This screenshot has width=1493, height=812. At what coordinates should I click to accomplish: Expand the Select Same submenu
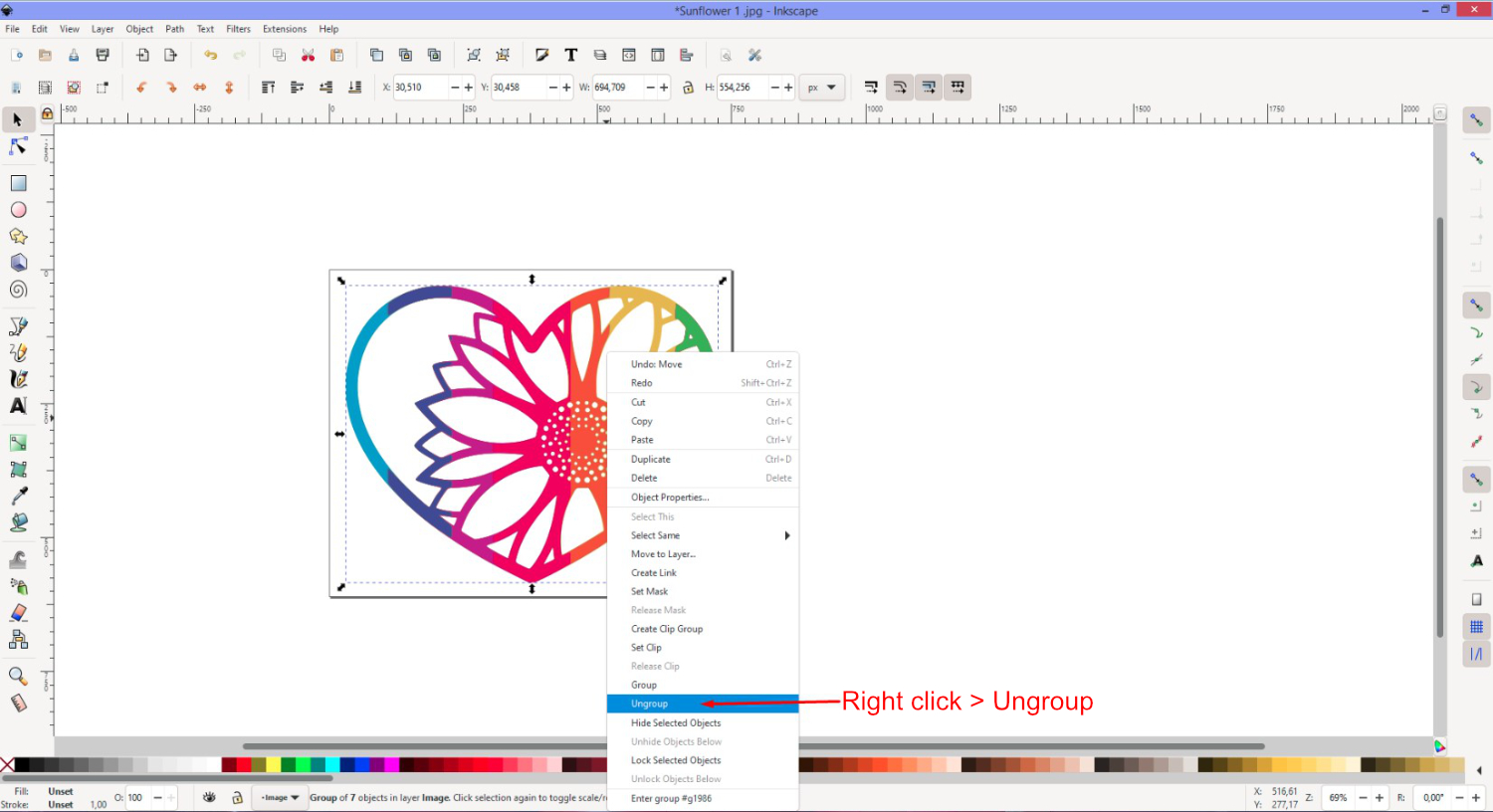704,535
